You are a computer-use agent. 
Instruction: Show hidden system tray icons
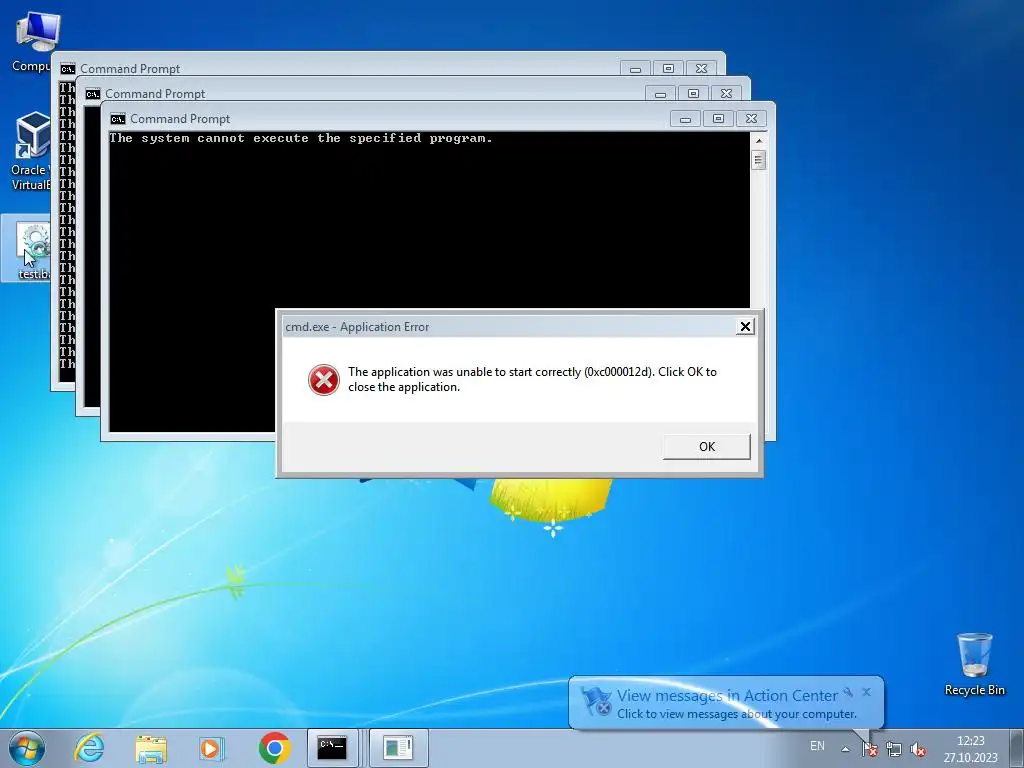tap(845, 749)
